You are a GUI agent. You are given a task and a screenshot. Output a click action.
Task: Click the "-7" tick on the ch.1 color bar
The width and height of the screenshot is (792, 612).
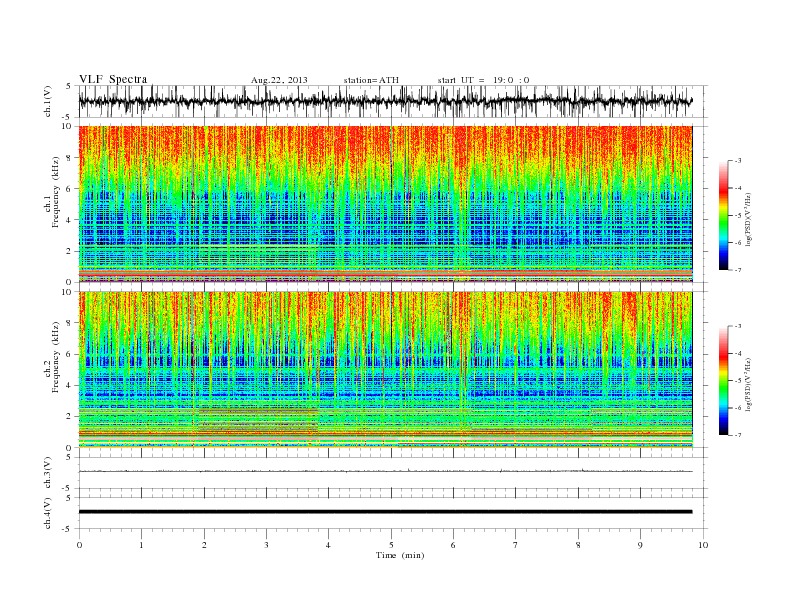click(x=738, y=270)
